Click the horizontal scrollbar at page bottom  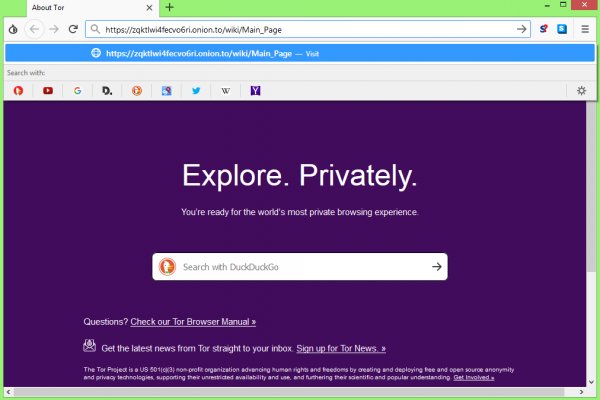(300, 390)
